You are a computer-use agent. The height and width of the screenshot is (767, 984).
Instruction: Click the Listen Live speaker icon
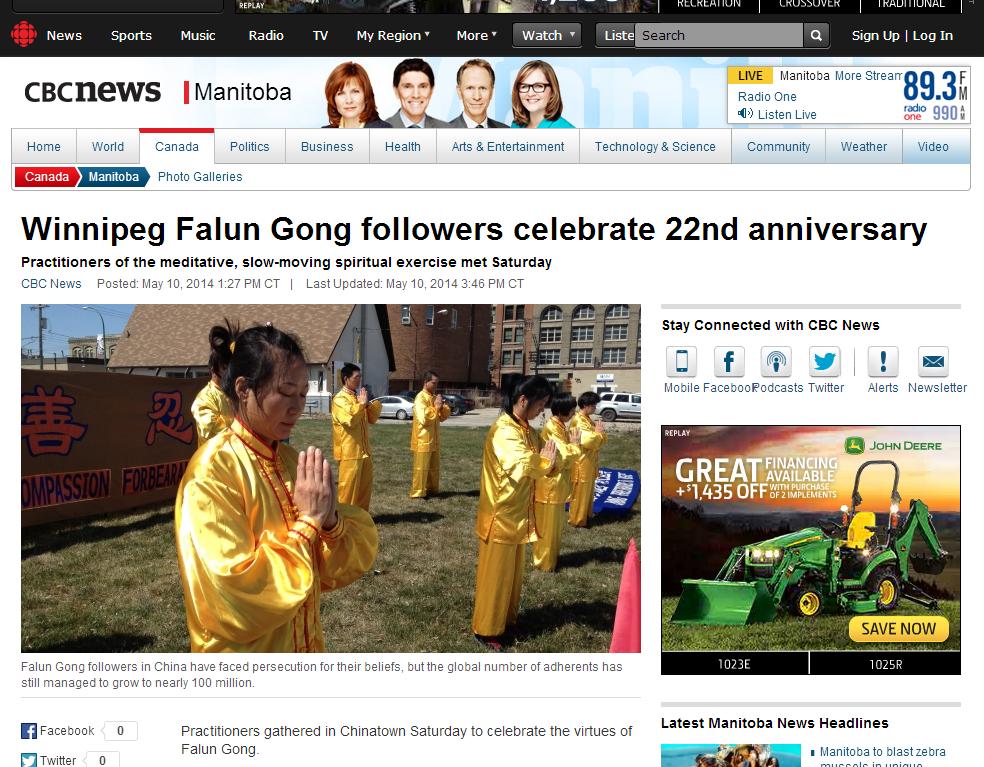pyautogui.click(x=745, y=114)
